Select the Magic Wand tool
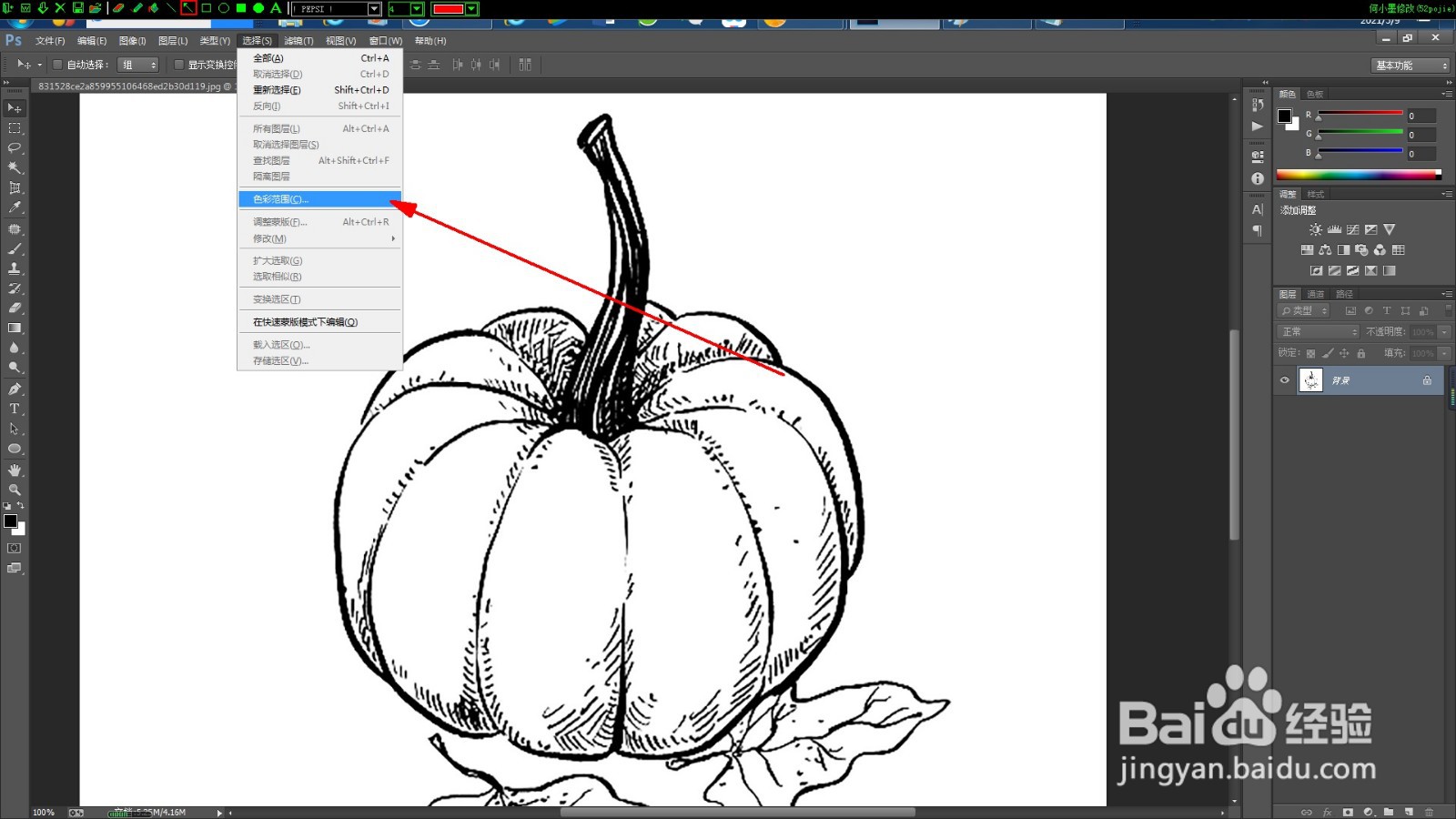The width and height of the screenshot is (1456, 819). tap(15, 167)
